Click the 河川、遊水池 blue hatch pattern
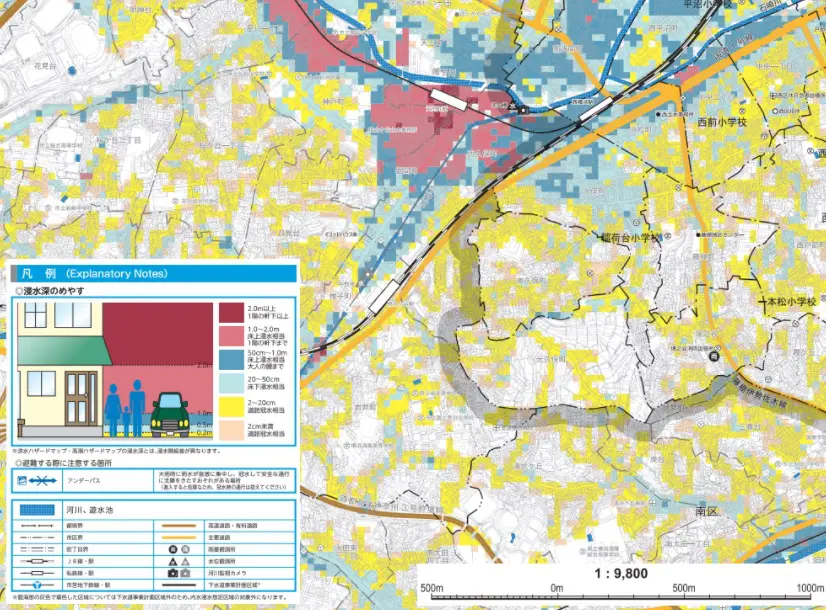The image size is (826, 610). point(37,509)
